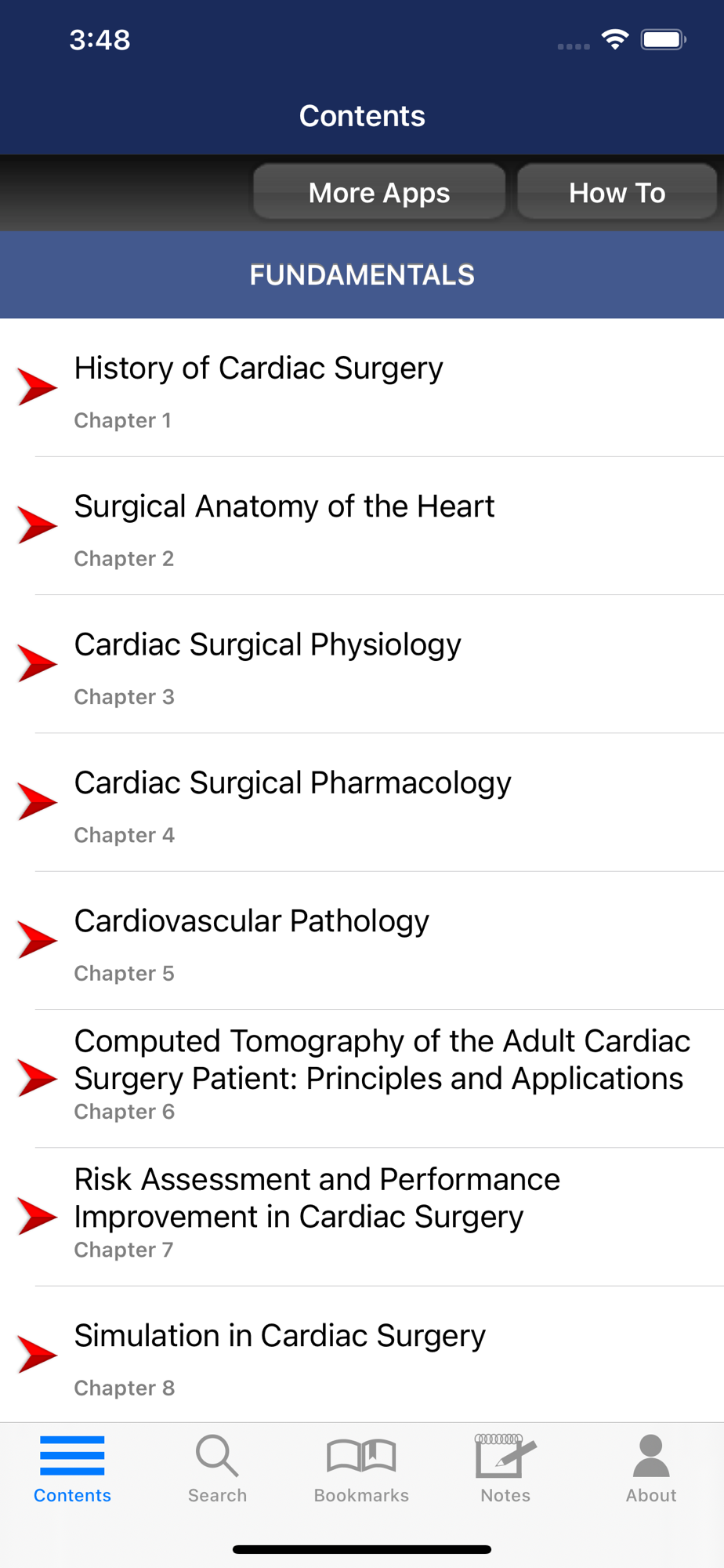The height and width of the screenshot is (1568, 724).
Task: Click the How To button
Action: tap(617, 192)
